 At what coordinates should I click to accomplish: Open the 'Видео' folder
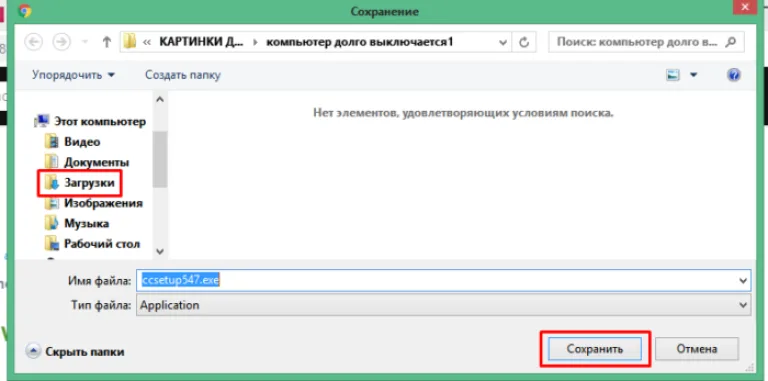pos(72,142)
